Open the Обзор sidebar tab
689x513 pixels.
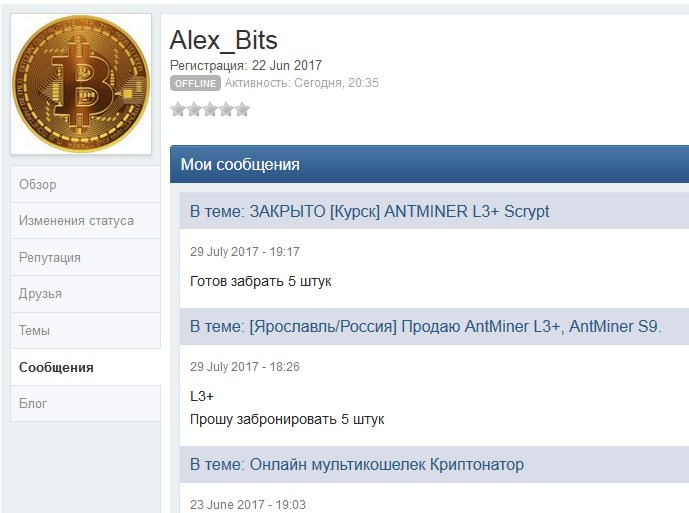[x=38, y=184]
